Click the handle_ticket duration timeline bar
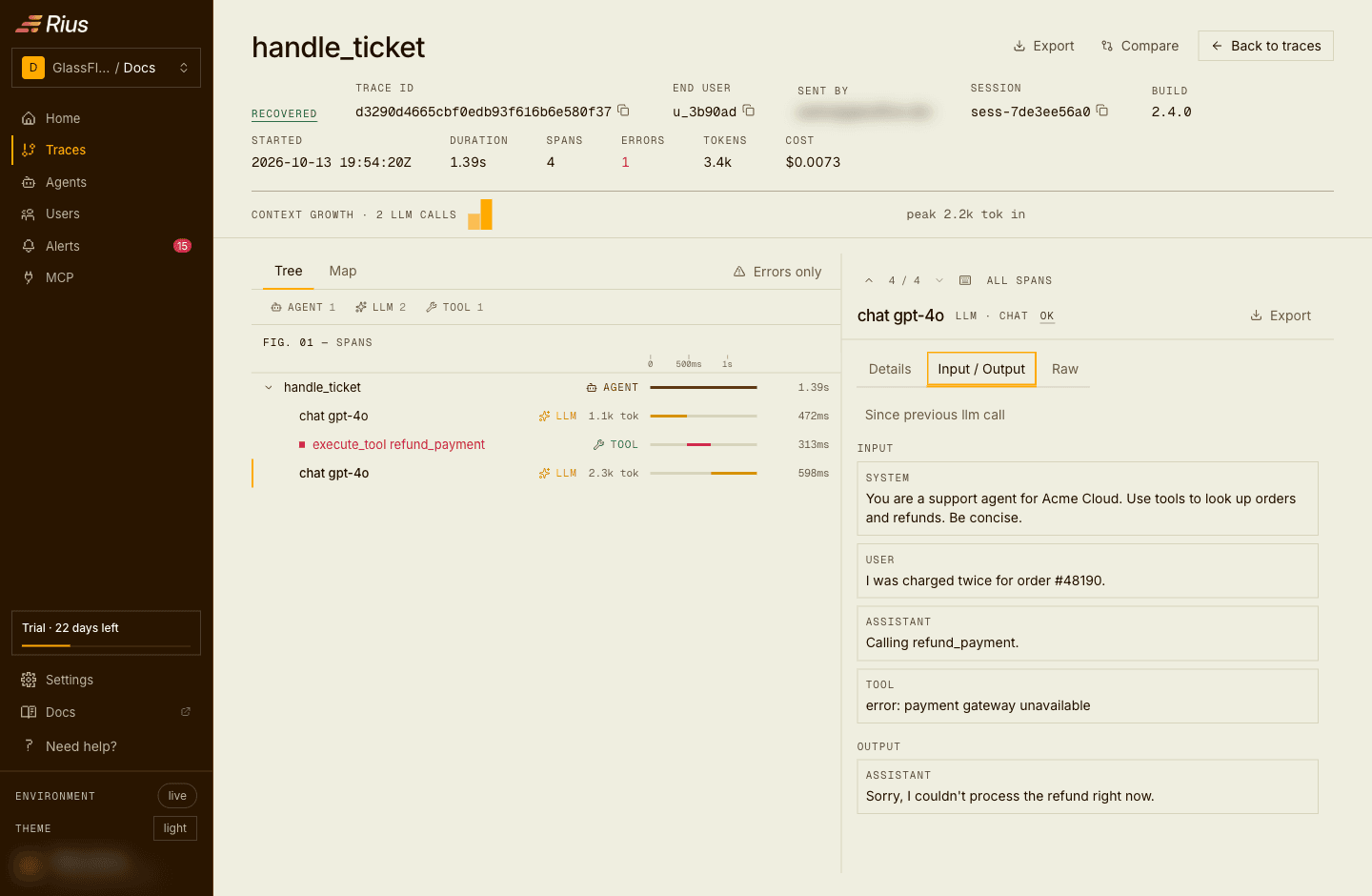 (x=703, y=388)
